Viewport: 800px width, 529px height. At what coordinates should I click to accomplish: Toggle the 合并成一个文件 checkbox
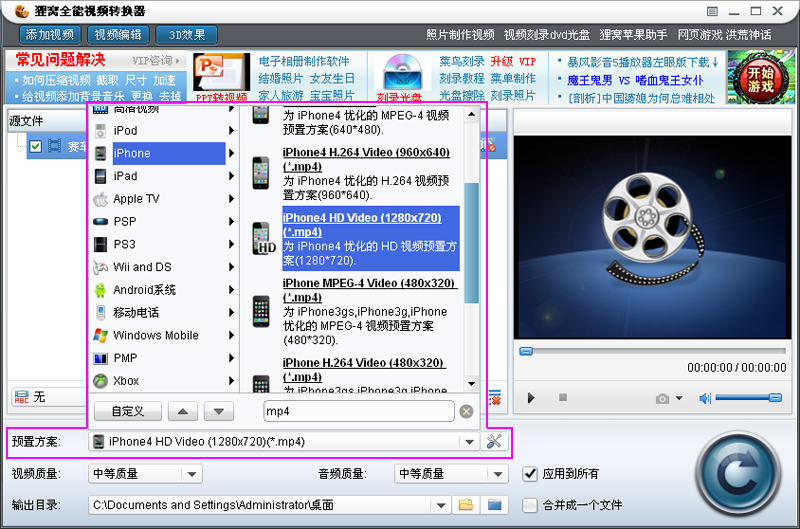pos(530,505)
